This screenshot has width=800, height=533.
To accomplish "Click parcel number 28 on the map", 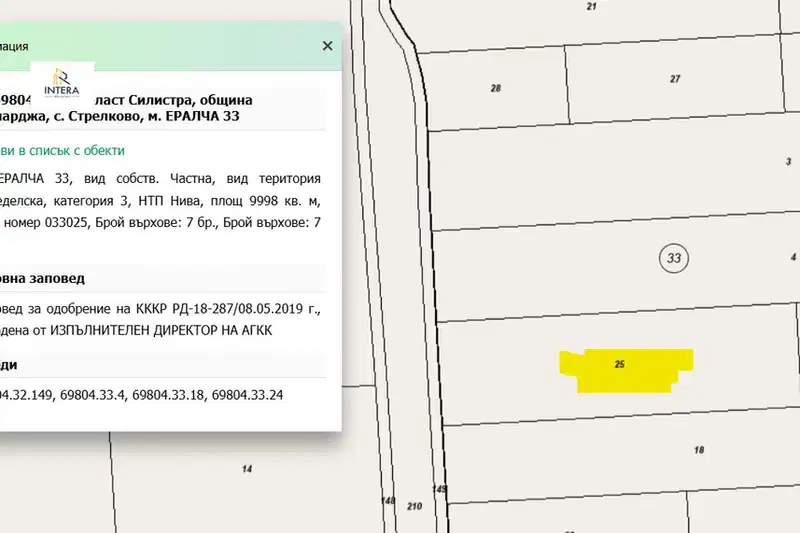I will [x=496, y=88].
